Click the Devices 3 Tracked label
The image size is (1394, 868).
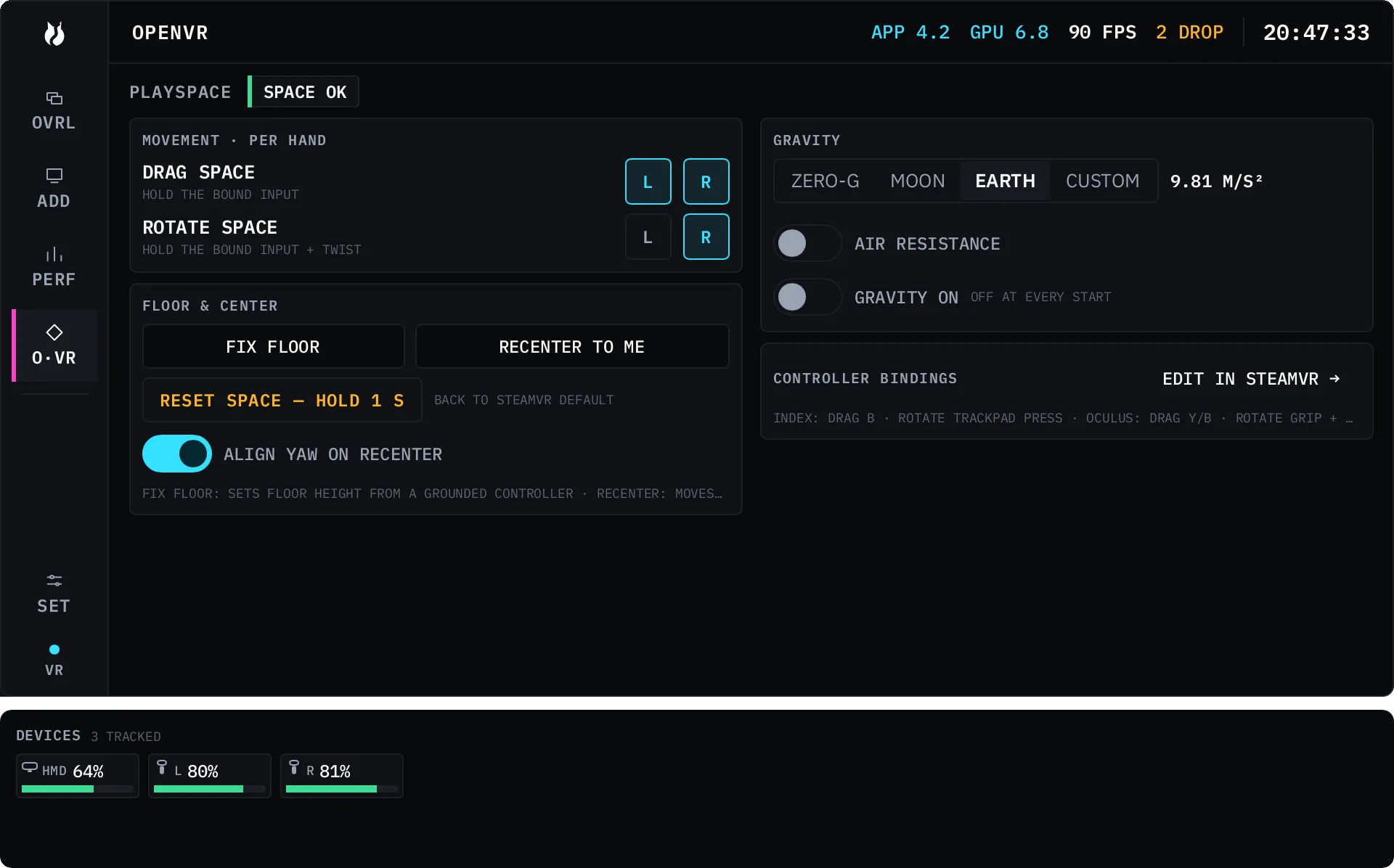[89, 736]
